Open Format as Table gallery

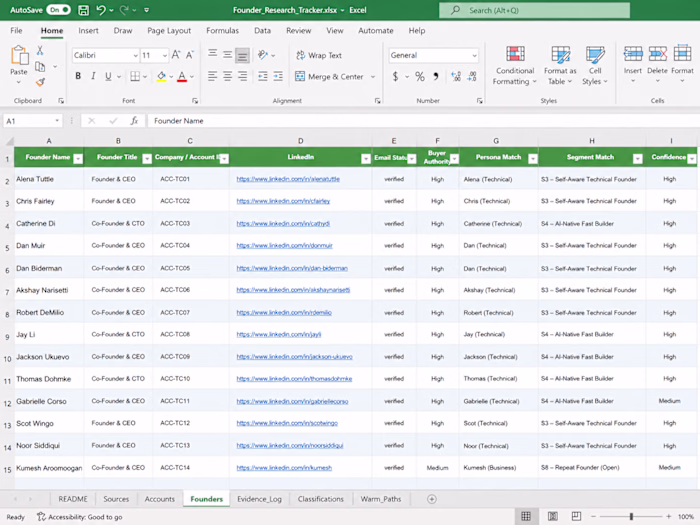tap(560, 65)
